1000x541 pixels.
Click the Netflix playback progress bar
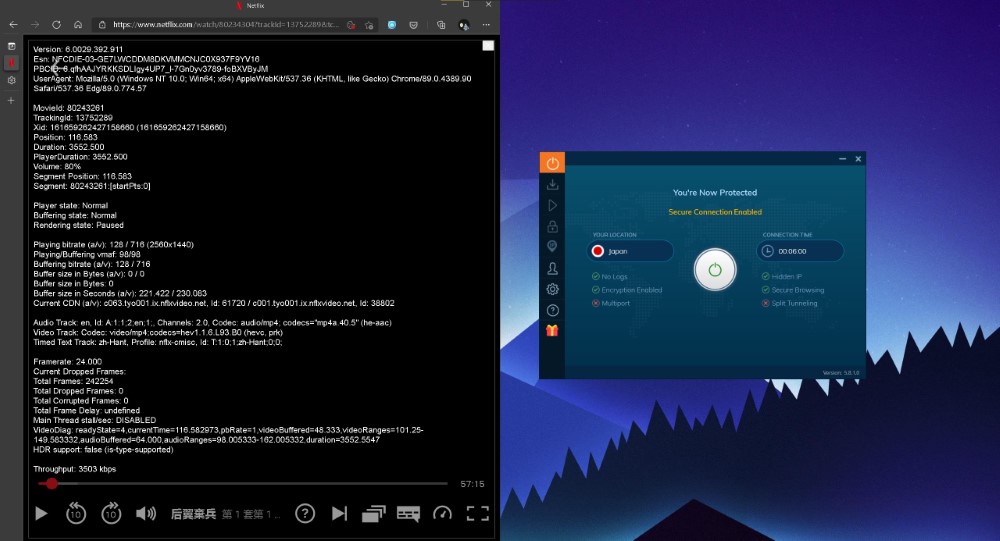pyautogui.click(x=250, y=484)
